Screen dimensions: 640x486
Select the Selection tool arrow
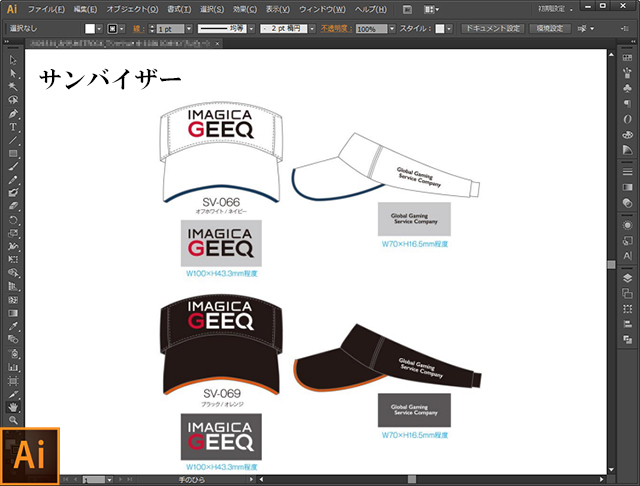(x=13, y=60)
